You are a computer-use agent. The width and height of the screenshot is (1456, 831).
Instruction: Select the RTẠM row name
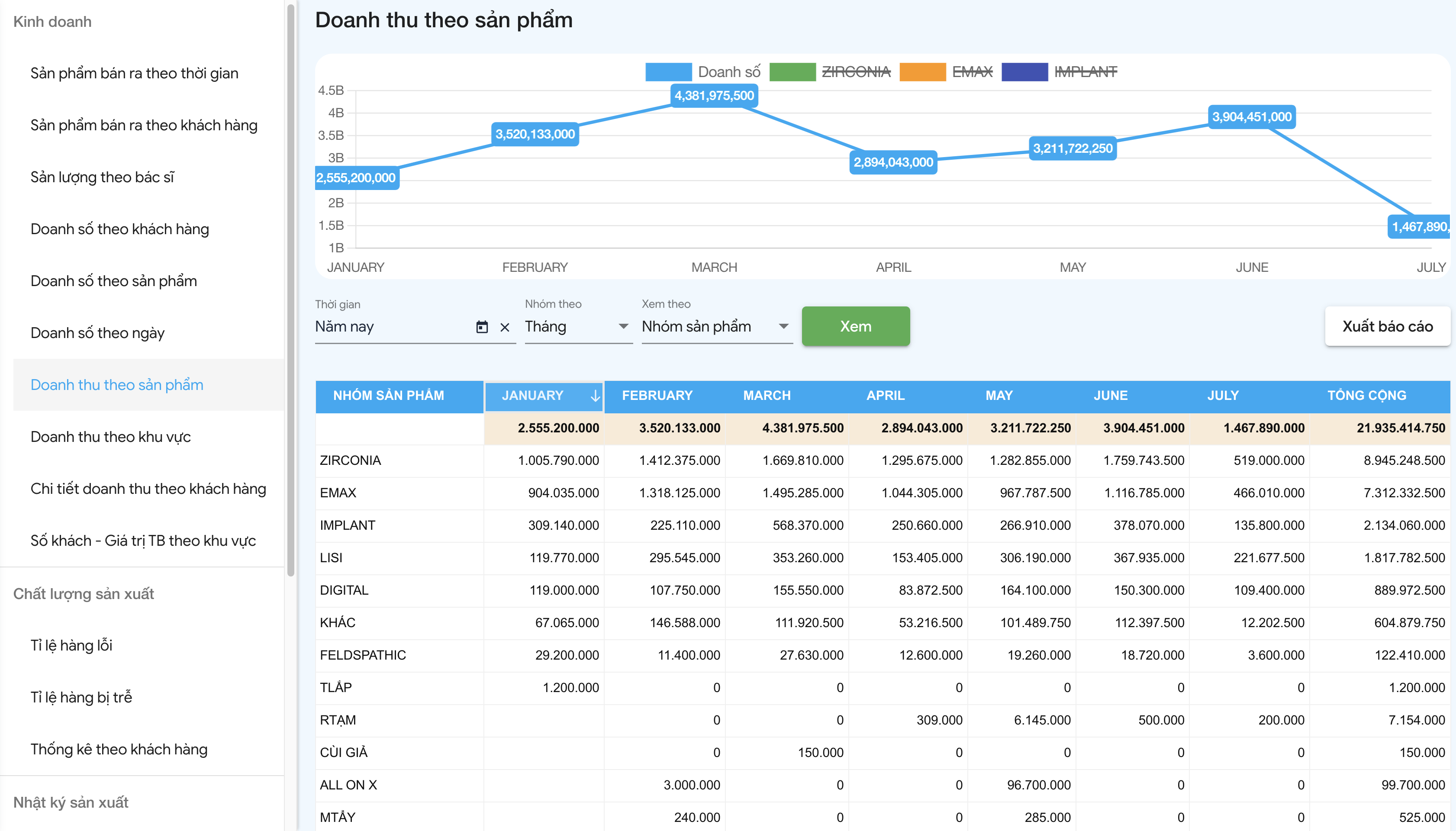[338, 720]
